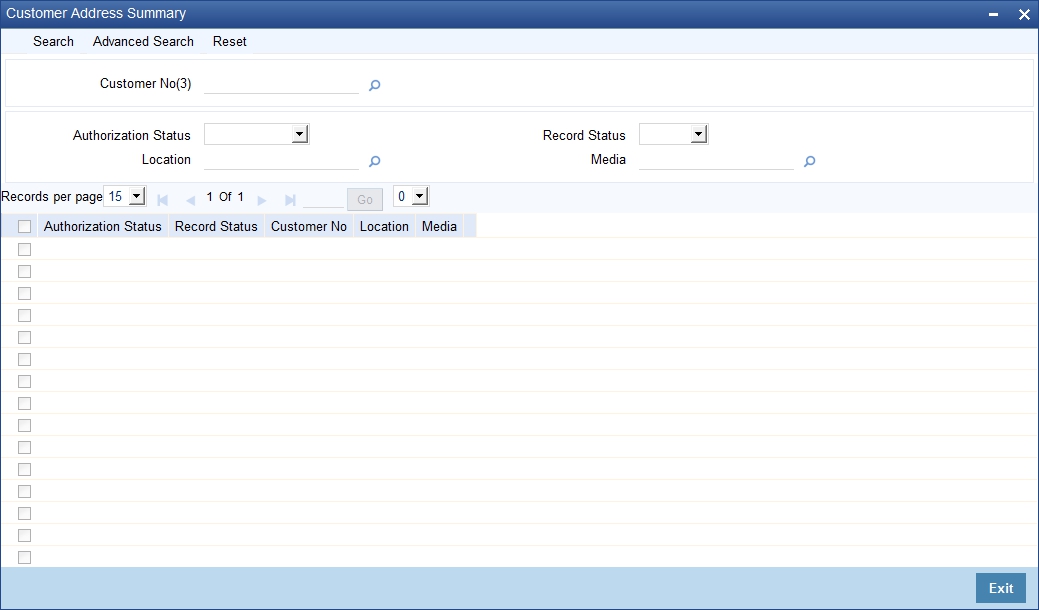Open the Authorization Status dropdown
1039x610 pixels.
pyautogui.click(x=256, y=134)
